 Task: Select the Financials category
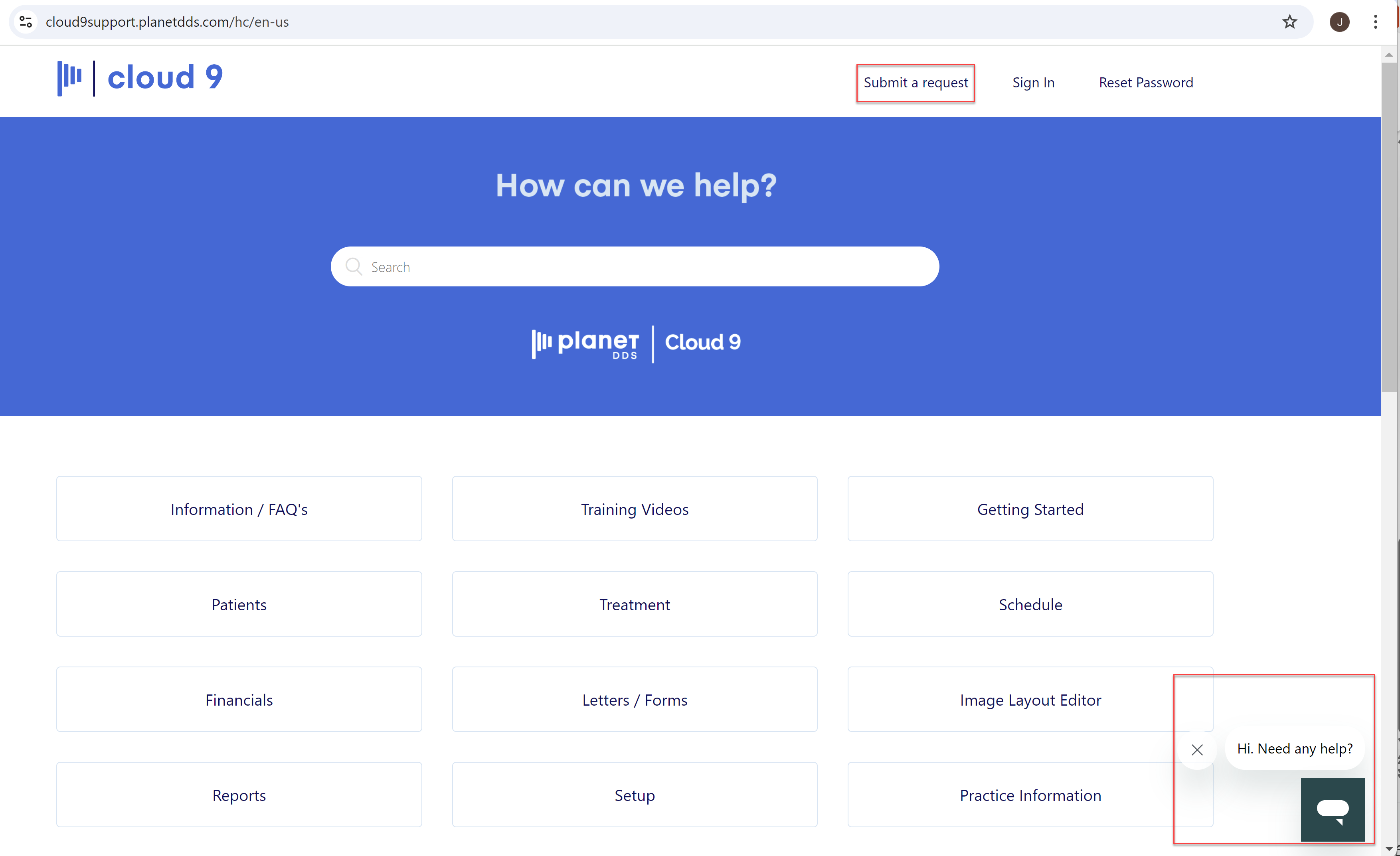pos(239,700)
